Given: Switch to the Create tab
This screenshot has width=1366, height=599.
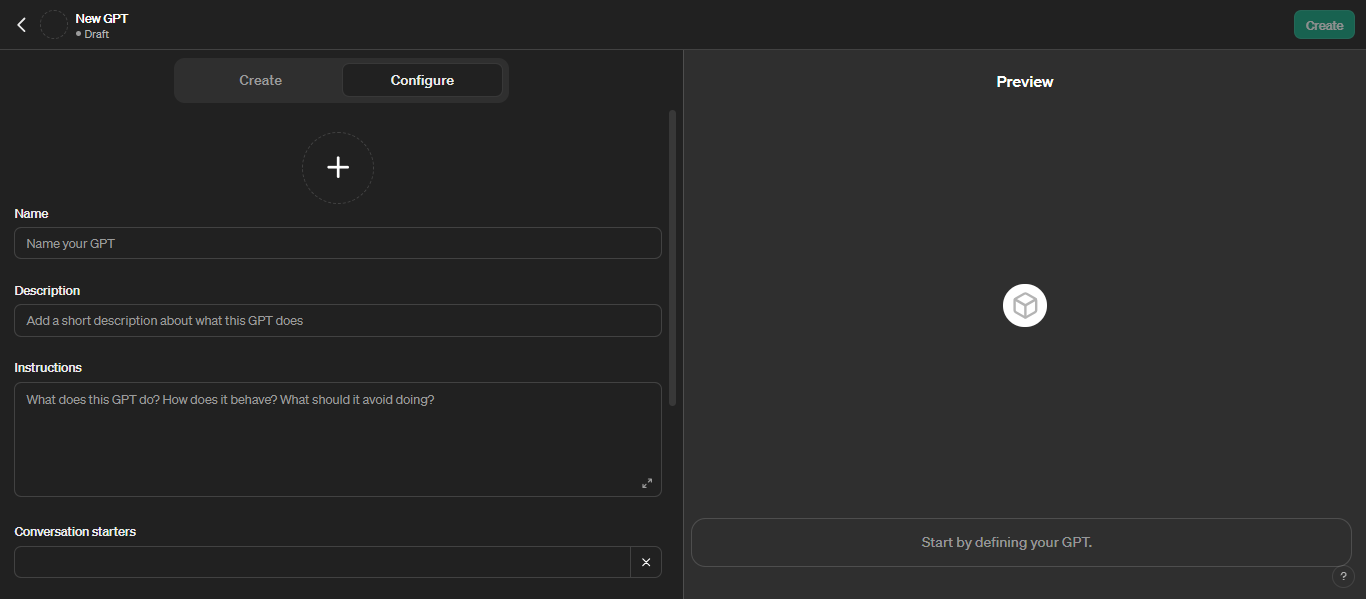Looking at the screenshot, I should pos(260,80).
